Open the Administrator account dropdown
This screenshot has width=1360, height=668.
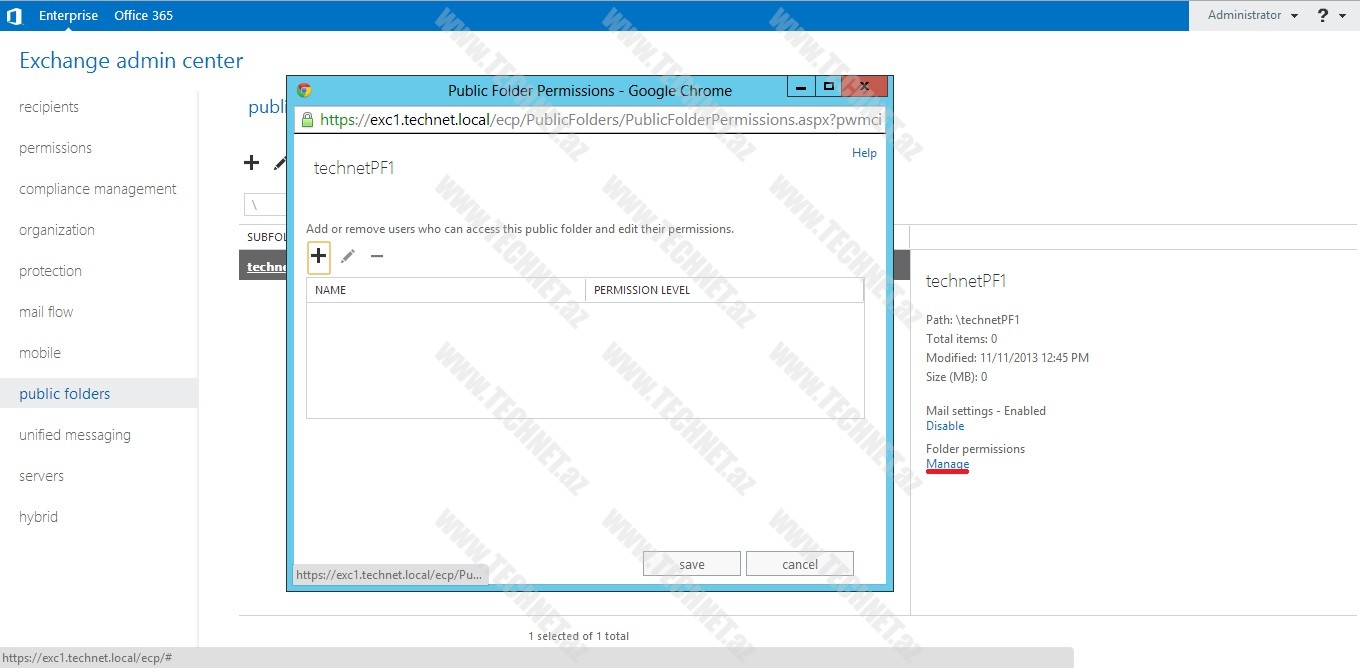point(1252,15)
